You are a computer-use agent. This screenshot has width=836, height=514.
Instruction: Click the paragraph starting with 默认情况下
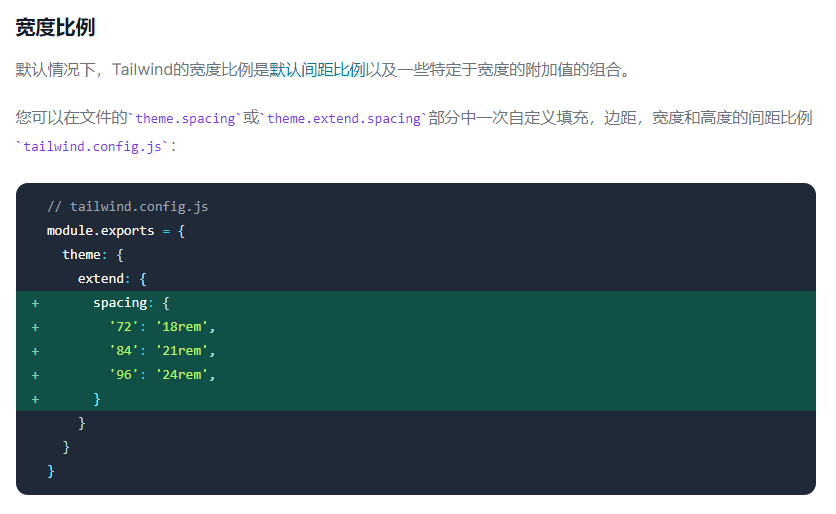pyautogui.click(x=324, y=70)
